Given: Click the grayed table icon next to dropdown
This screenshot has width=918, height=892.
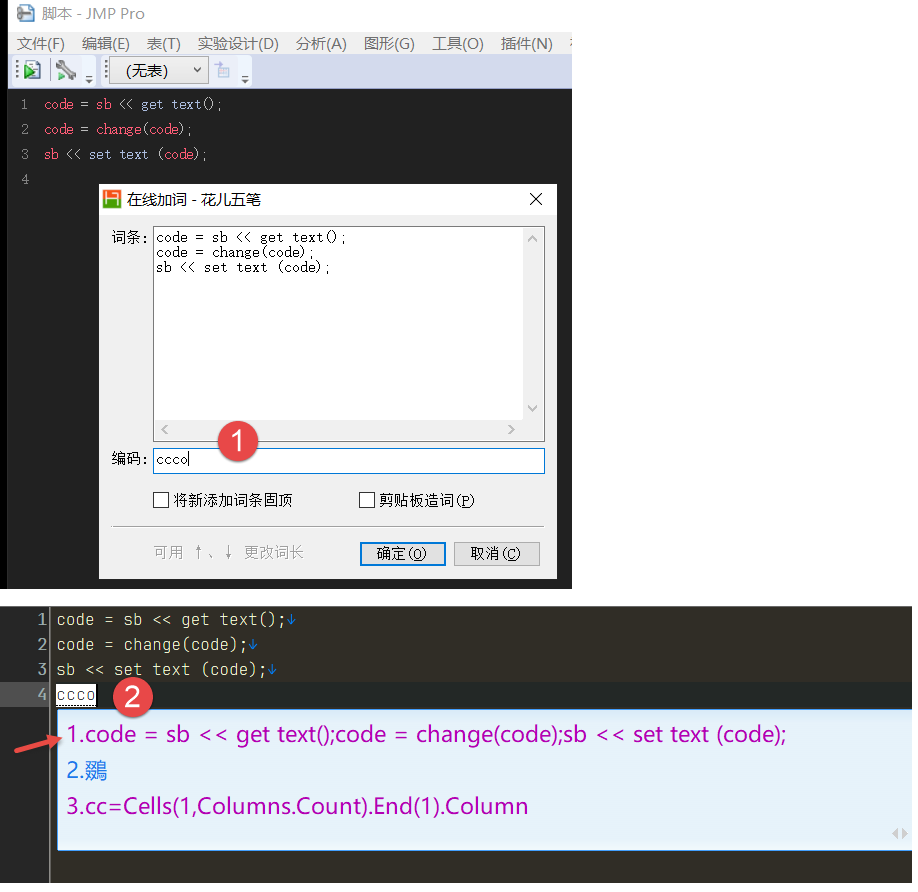Looking at the screenshot, I should (x=223, y=70).
